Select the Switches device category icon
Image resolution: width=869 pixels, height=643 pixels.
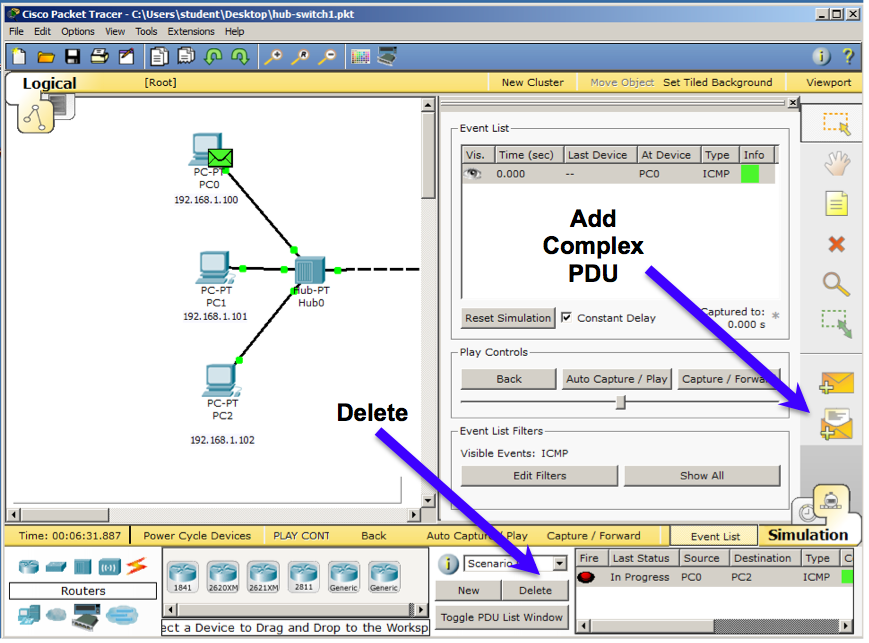[56, 567]
